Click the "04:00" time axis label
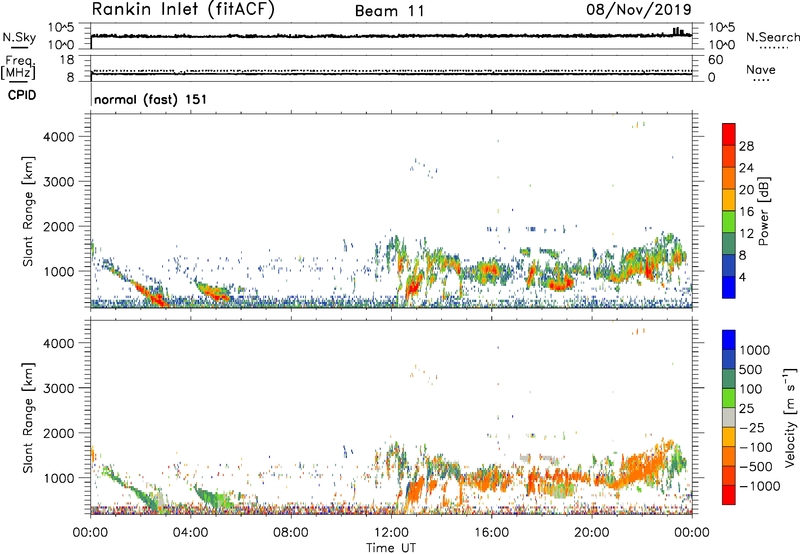Viewport: 800px width, 554px height. [x=191, y=533]
